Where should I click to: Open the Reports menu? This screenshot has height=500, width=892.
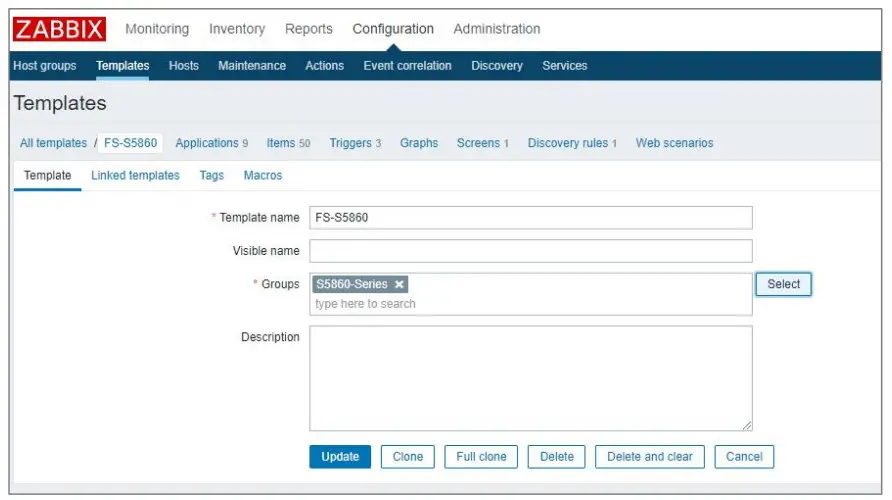coord(308,29)
